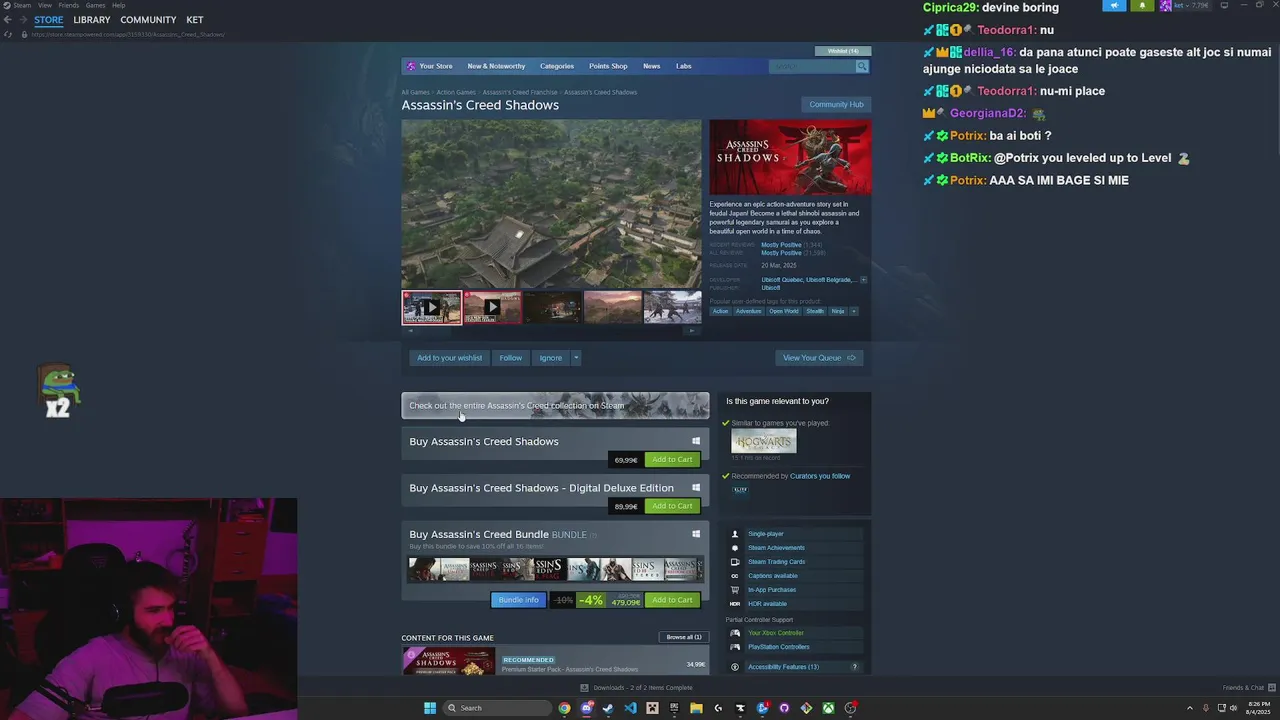Click the HDR available icon
Viewport: 1280px width, 720px height.
click(735, 604)
